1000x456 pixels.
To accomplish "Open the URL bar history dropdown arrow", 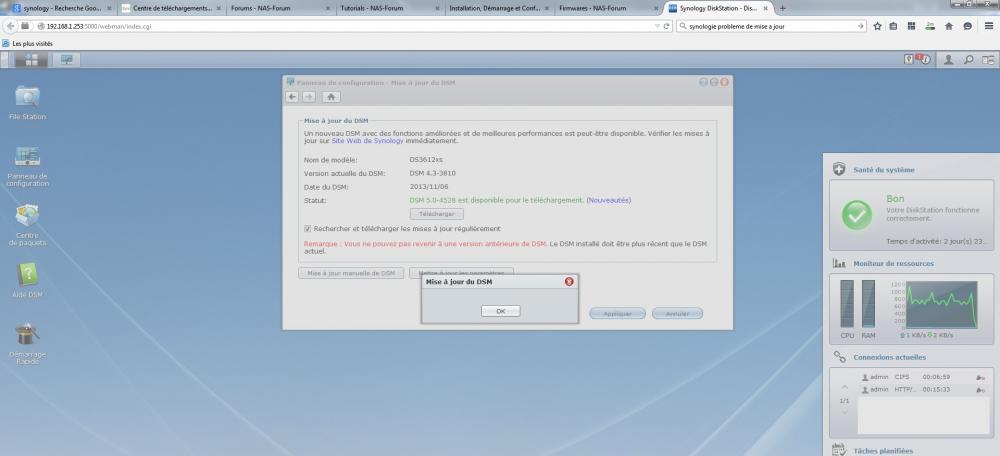I will tap(658, 26).
